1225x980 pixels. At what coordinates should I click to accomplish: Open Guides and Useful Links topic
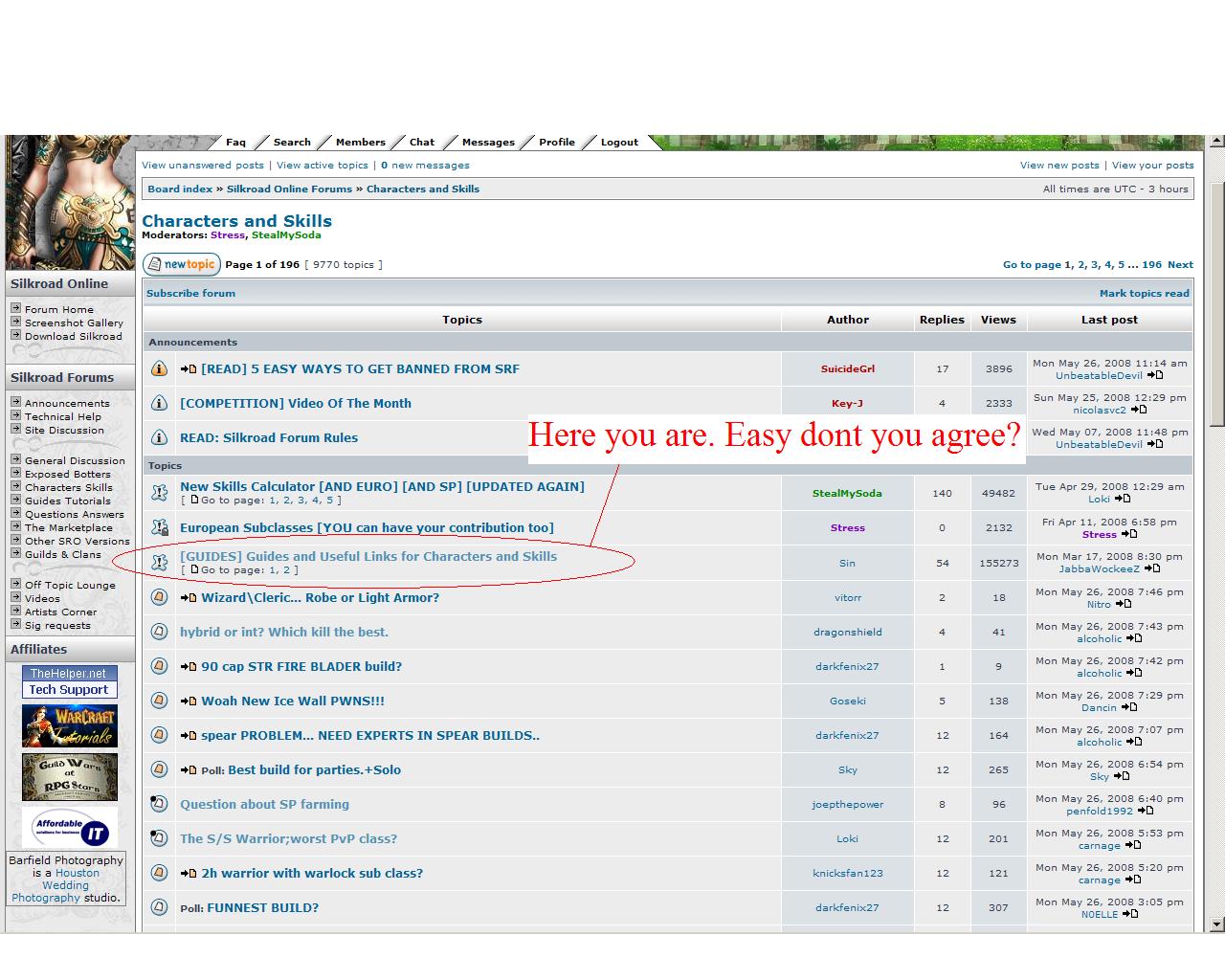pos(368,556)
